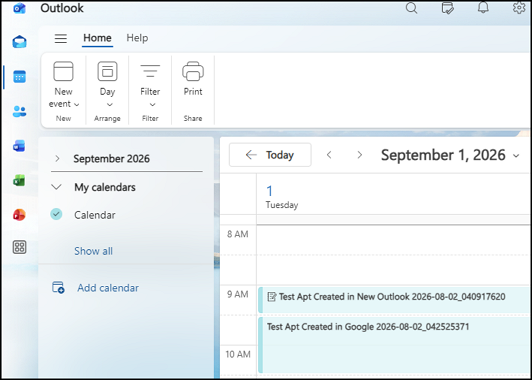This screenshot has height=380, width=532.
Task: Click New event calendar icon
Action: click(x=63, y=71)
